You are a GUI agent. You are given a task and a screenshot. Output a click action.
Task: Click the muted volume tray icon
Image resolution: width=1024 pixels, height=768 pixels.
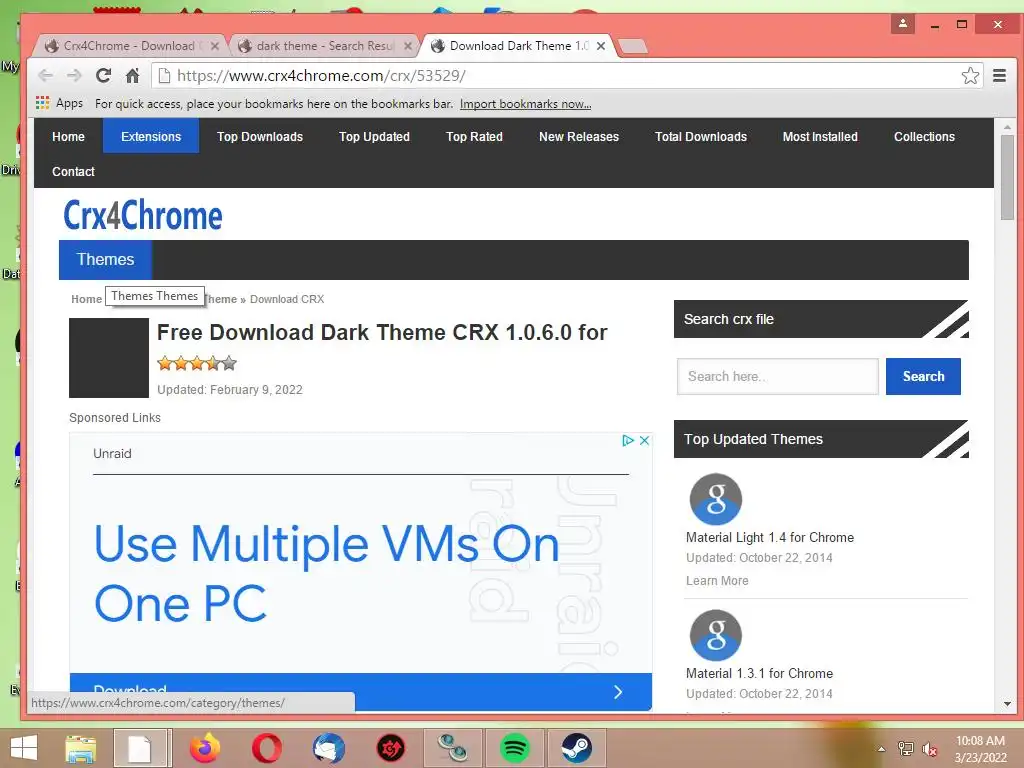pyautogui.click(x=929, y=749)
